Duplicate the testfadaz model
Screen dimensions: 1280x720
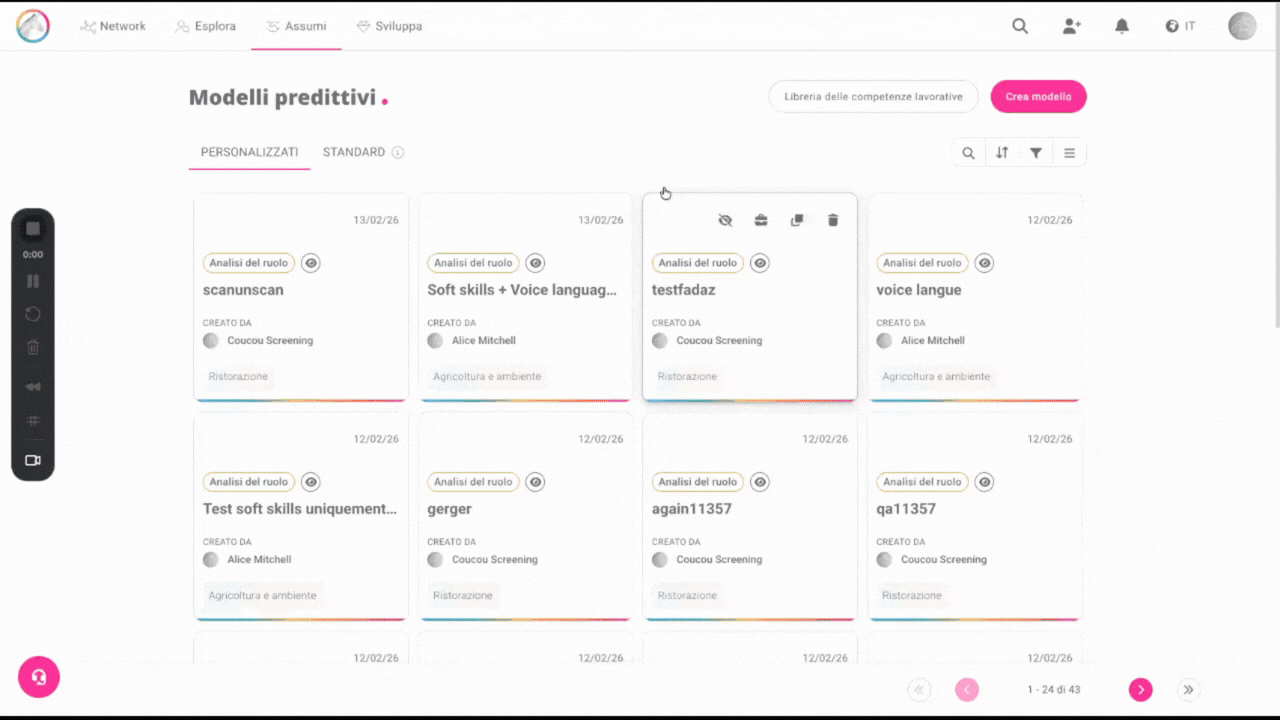coord(797,220)
